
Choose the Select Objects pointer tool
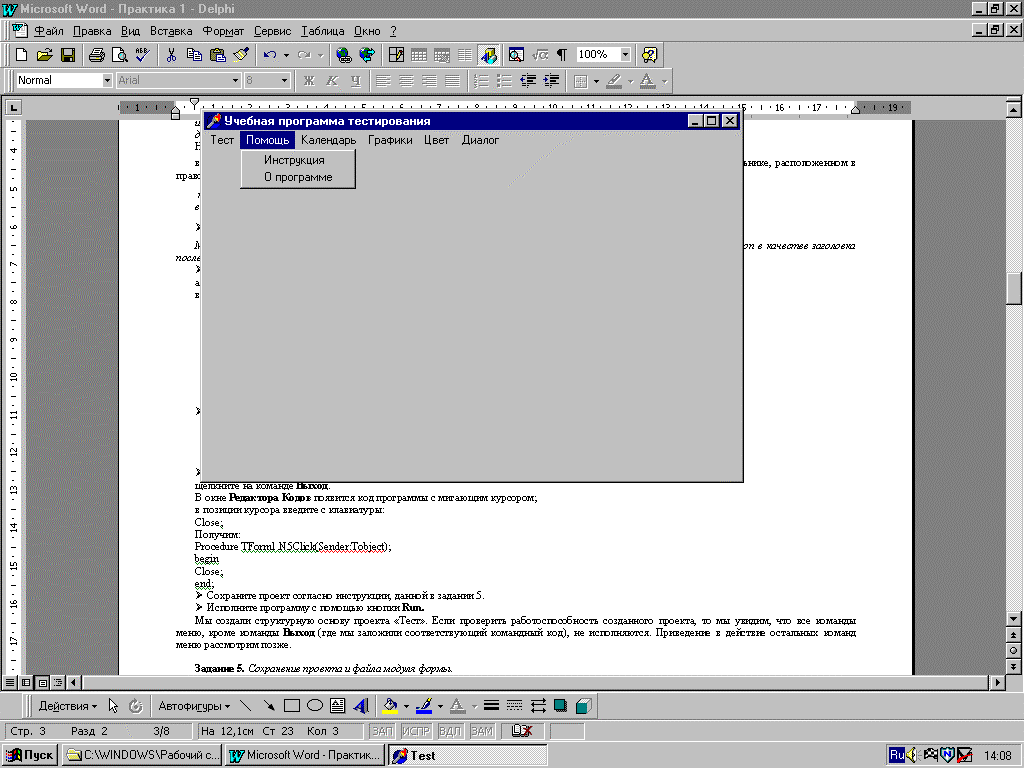pos(113,706)
